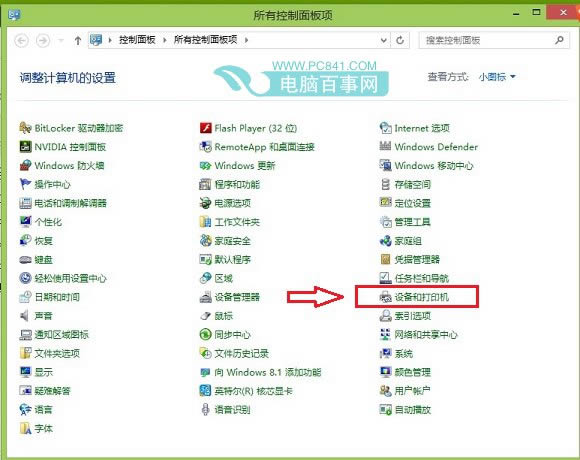580x460 pixels.
Task: Open the 自动播放 icon
Action: (385, 410)
